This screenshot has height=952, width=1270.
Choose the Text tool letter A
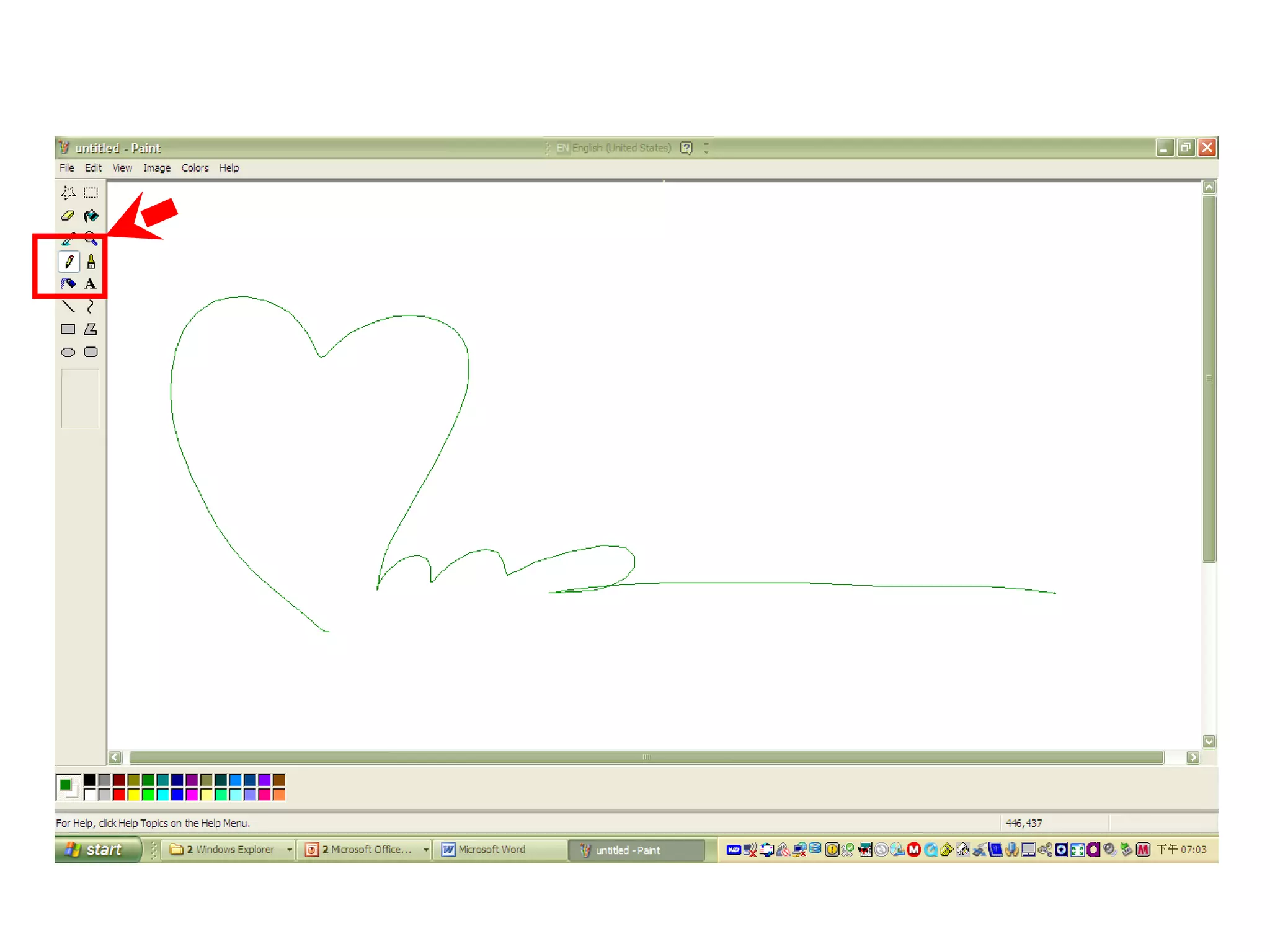pyautogui.click(x=91, y=284)
